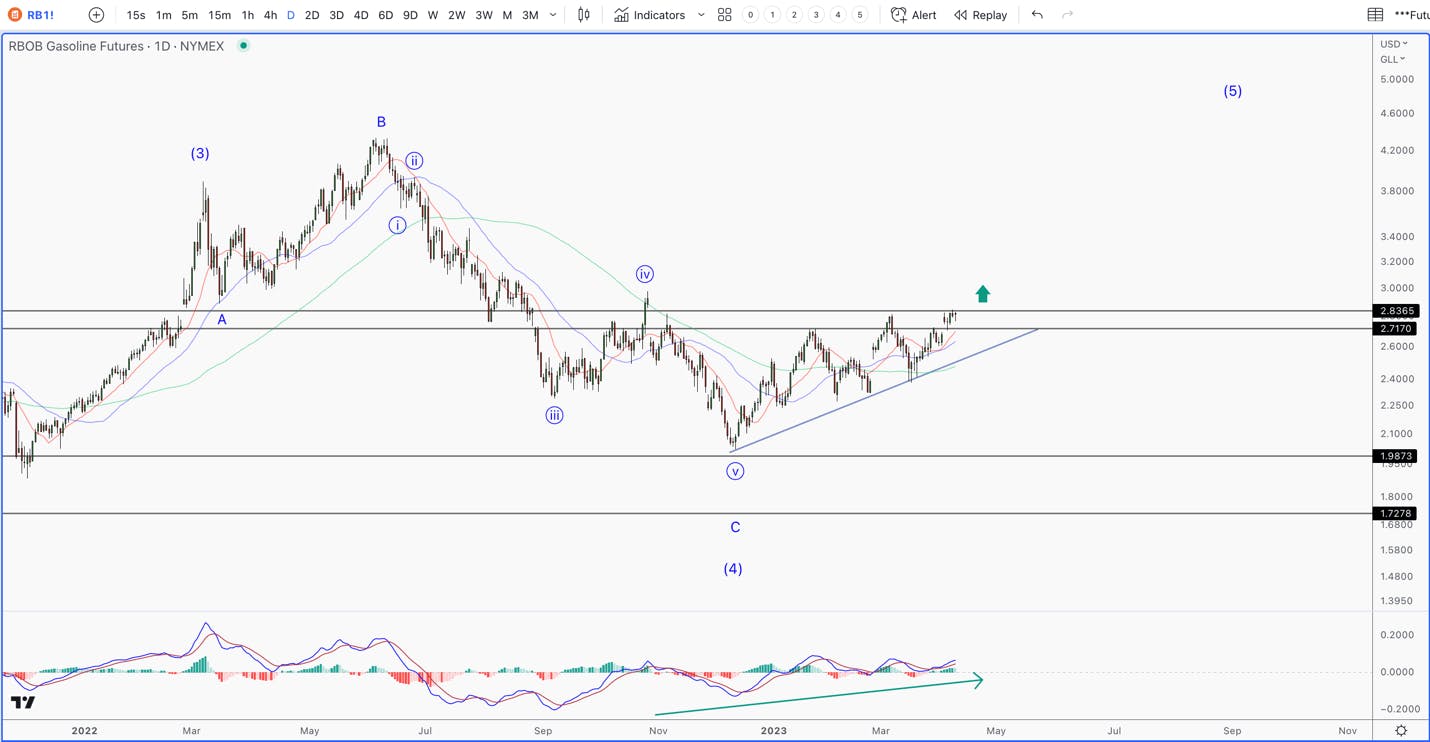Click the RB1! symbol search button
The image size is (1430, 742).
32,15
